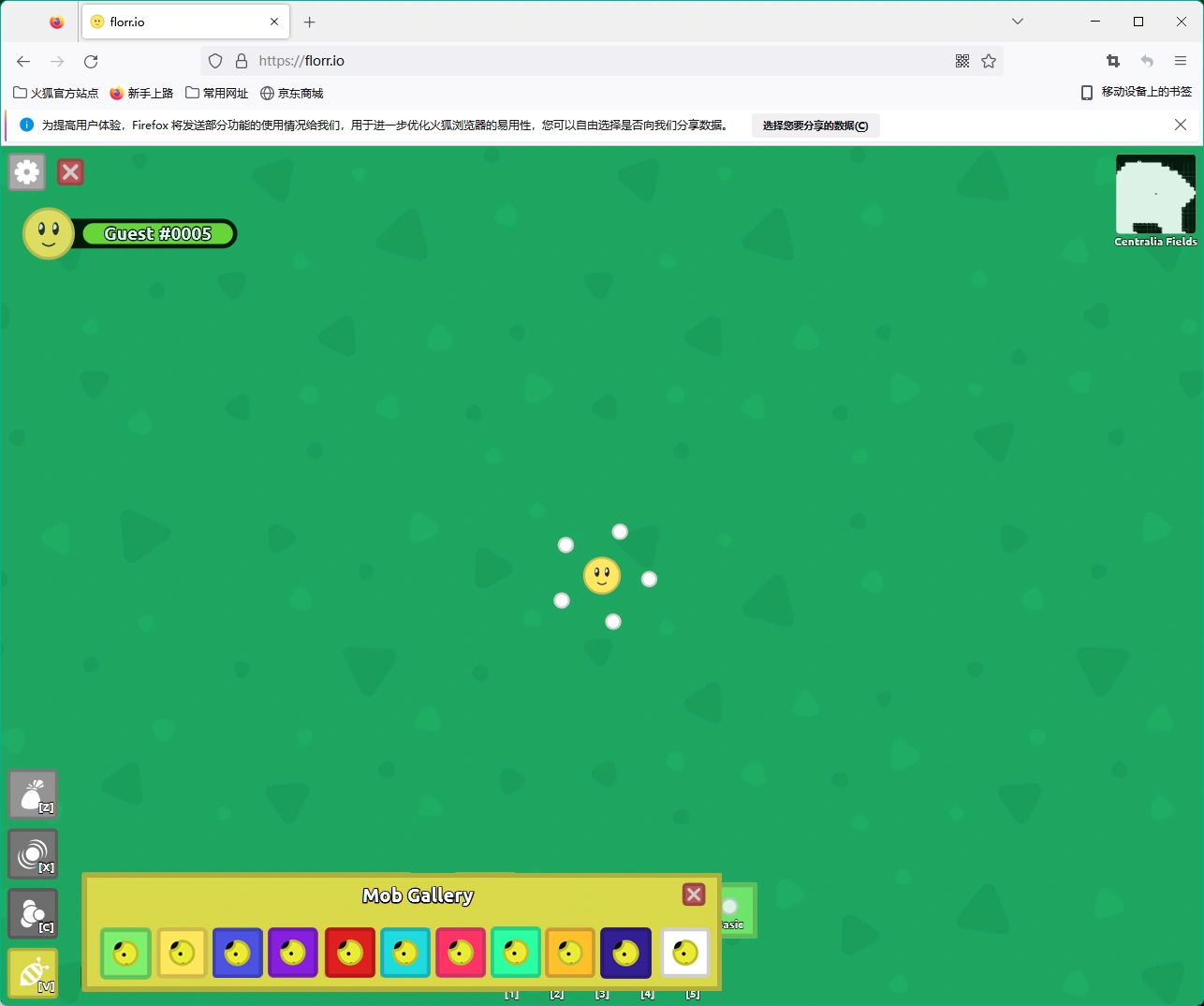The image size is (1204, 1006).
Task: Select the spiral crafting icon labeled [X]
Action: (33, 853)
